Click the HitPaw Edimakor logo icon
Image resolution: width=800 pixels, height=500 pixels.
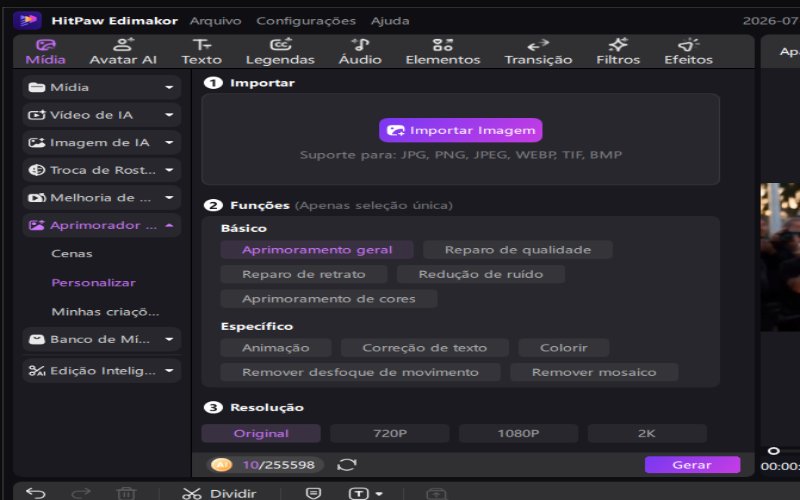pos(28,20)
